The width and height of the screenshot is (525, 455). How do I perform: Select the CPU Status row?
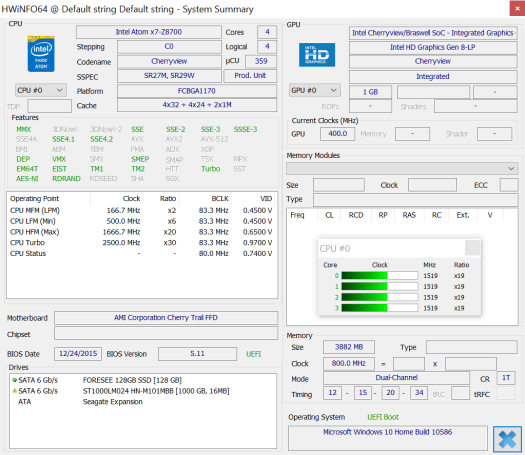click(141, 253)
